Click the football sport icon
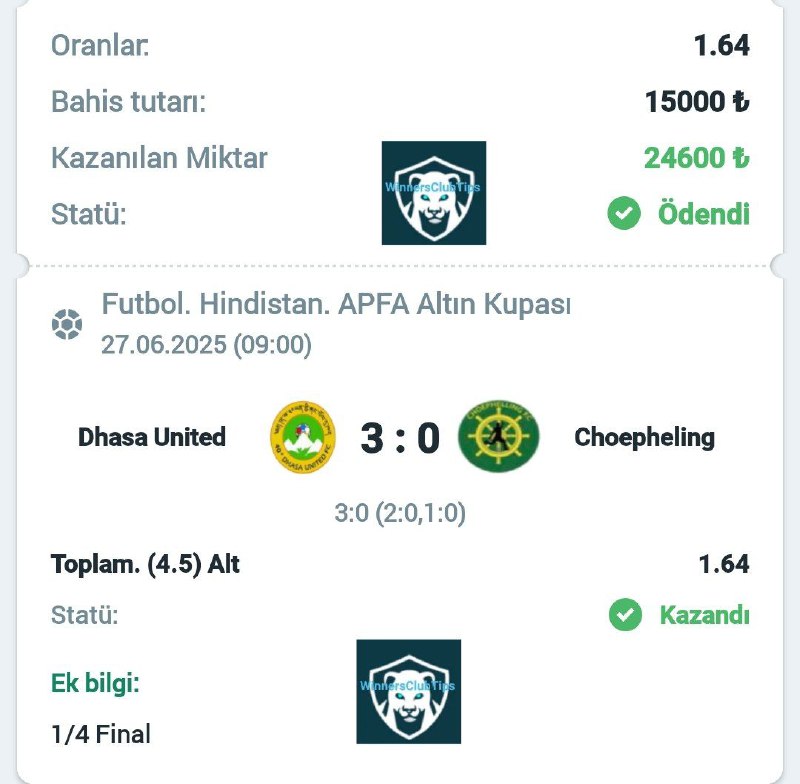This screenshot has width=800, height=784. click(x=67, y=324)
